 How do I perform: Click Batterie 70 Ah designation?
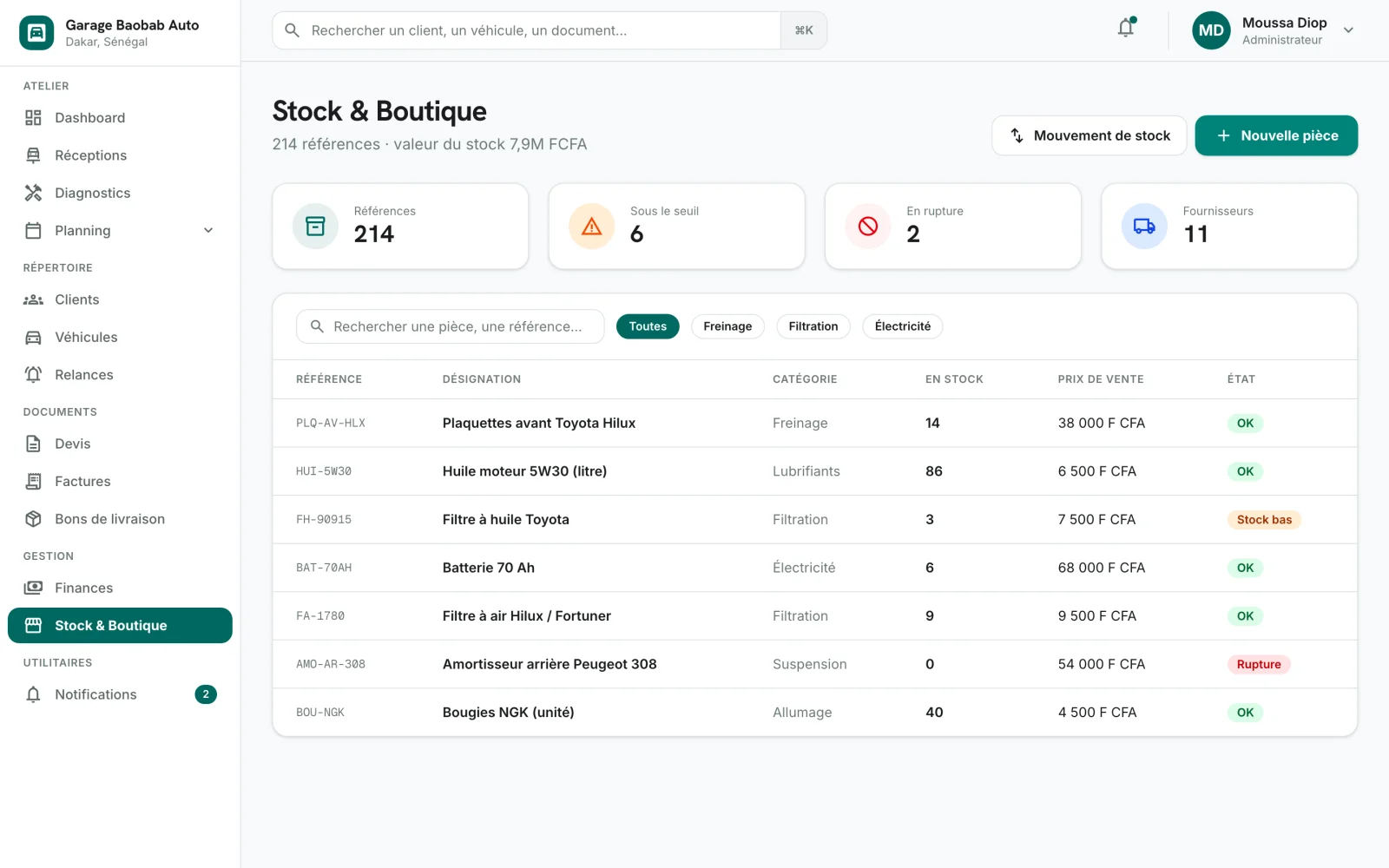point(489,568)
